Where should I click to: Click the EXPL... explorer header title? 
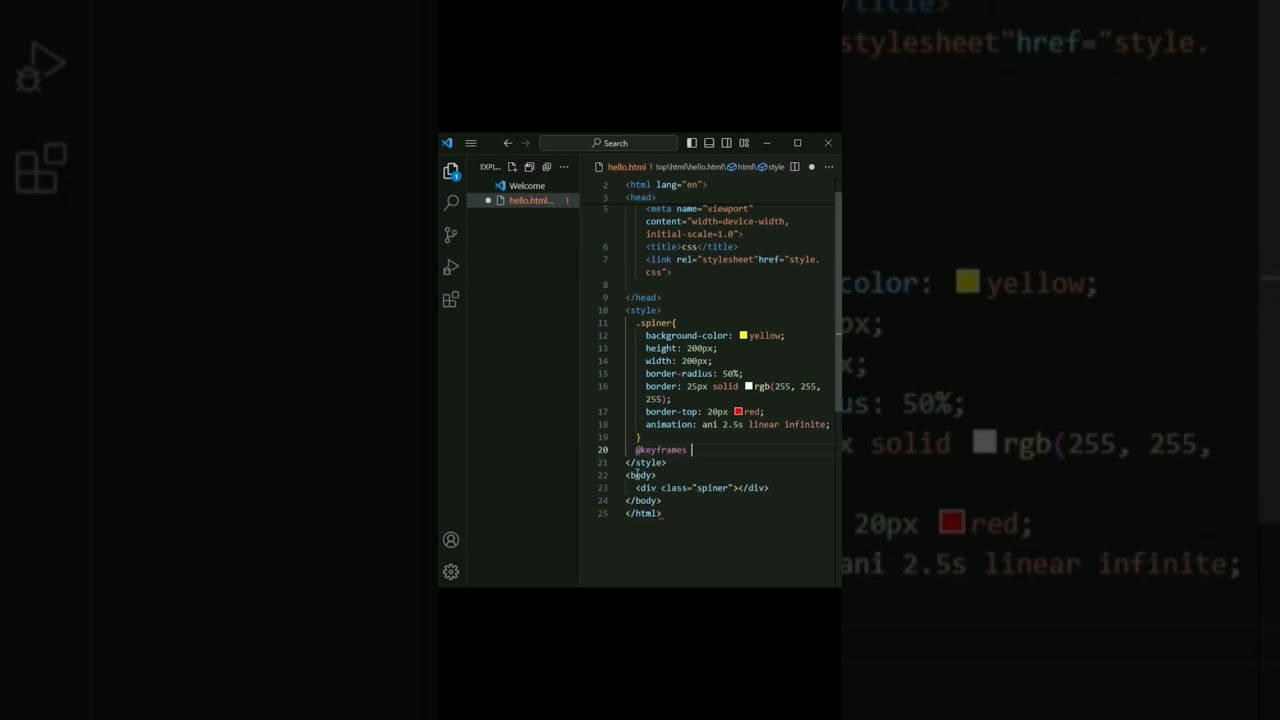point(490,167)
